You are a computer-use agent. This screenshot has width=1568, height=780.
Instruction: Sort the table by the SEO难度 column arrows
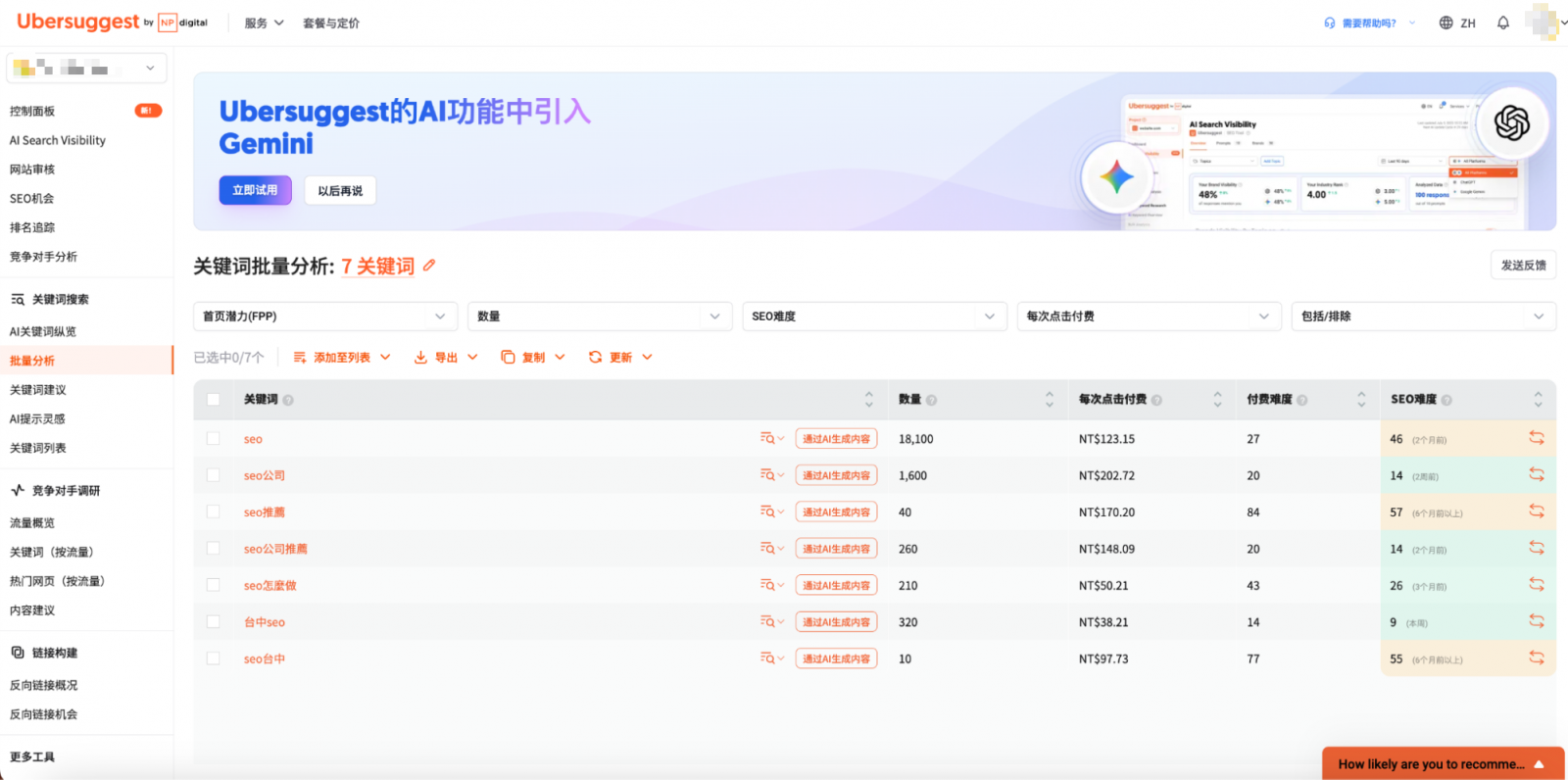(1538, 400)
